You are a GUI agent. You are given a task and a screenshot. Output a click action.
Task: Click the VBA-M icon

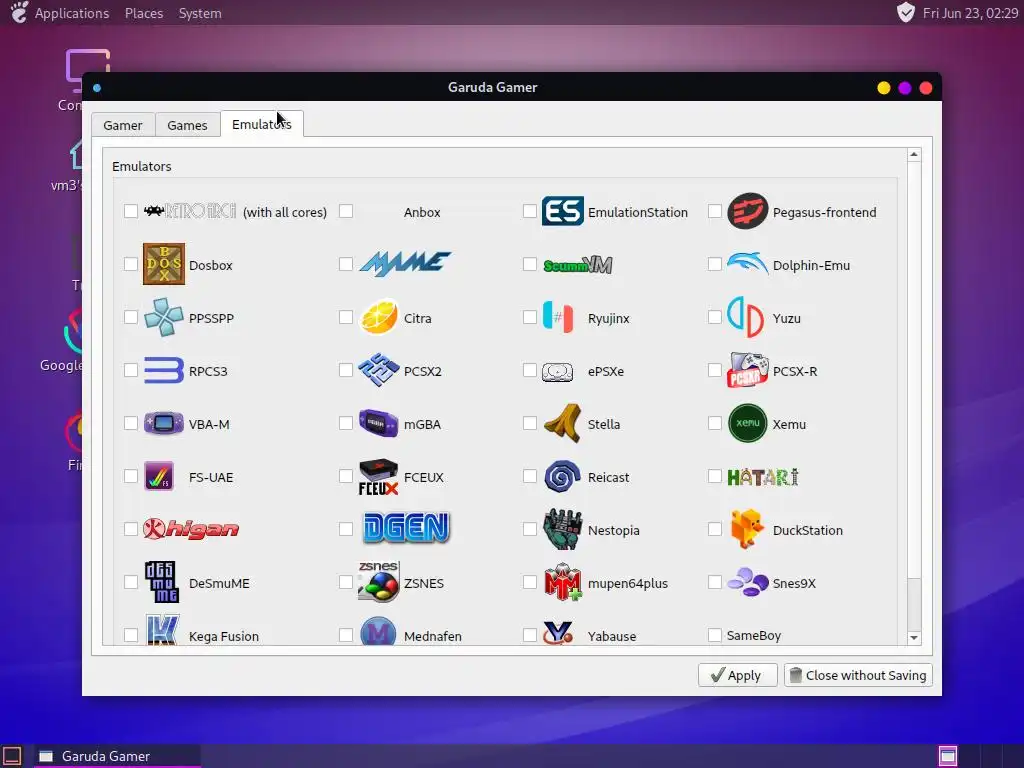pyautogui.click(x=164, y=423)
